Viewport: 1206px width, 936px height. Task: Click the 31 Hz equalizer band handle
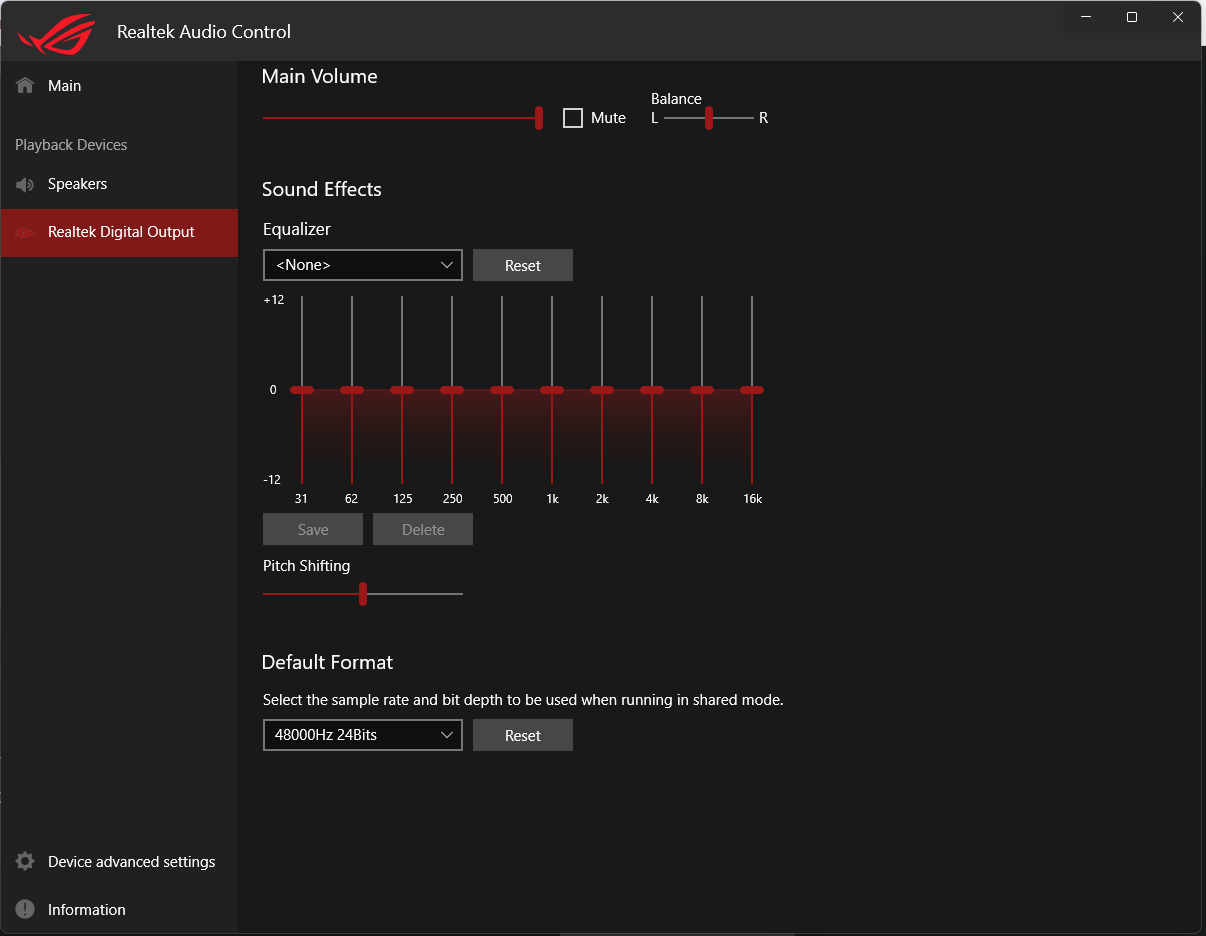302,390
